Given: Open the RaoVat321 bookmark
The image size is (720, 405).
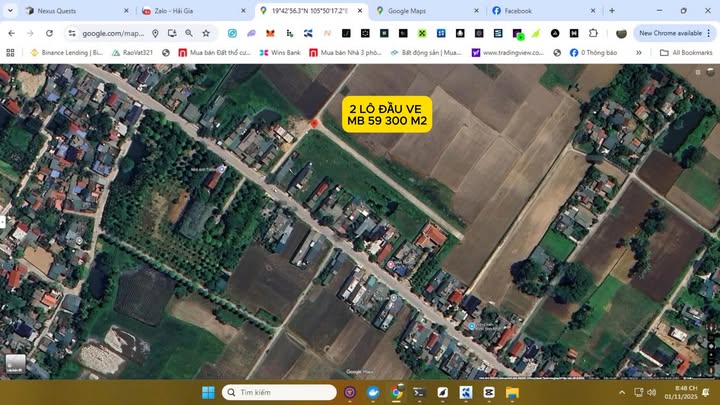Looking at the screenshot, I should tap(133, 53).
